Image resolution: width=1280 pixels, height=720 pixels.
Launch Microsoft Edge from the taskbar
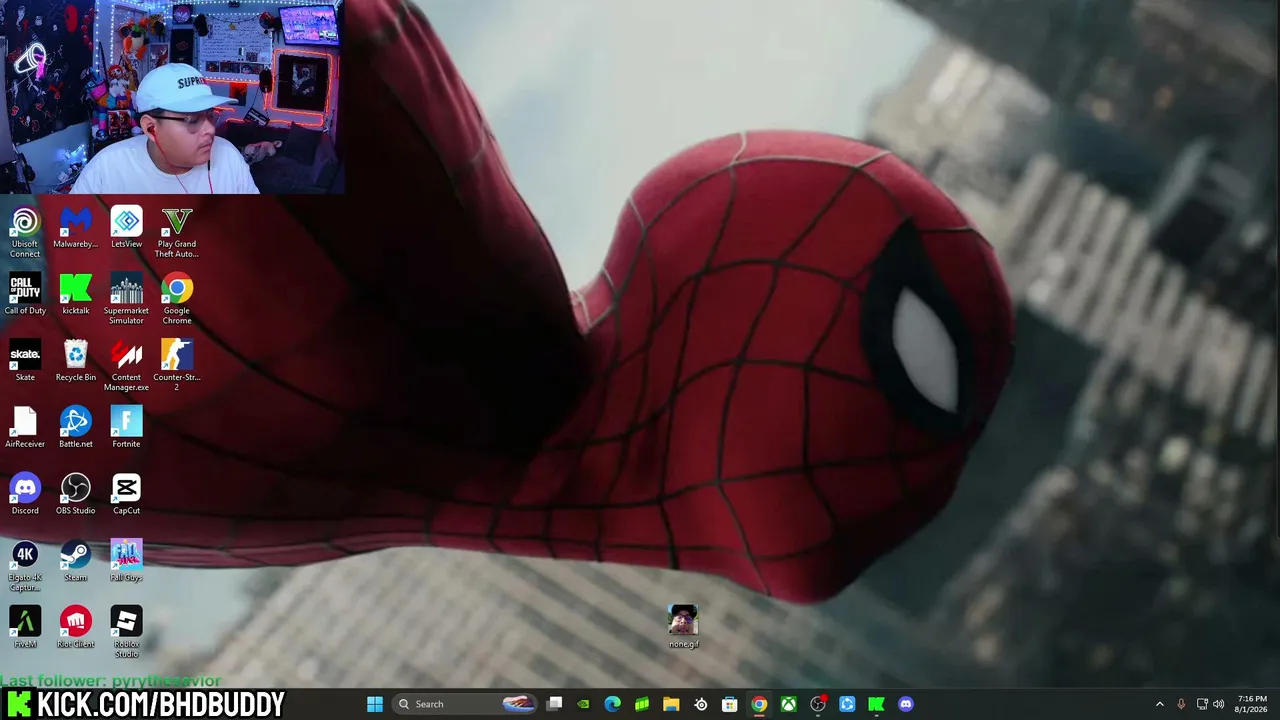613,704
